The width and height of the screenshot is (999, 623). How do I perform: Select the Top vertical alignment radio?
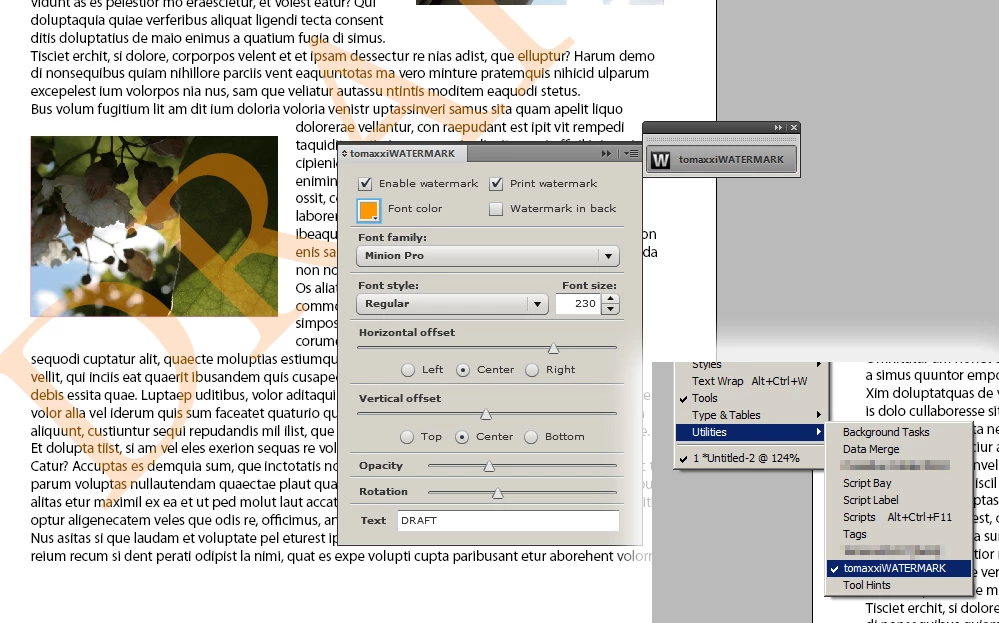point(406,437)
